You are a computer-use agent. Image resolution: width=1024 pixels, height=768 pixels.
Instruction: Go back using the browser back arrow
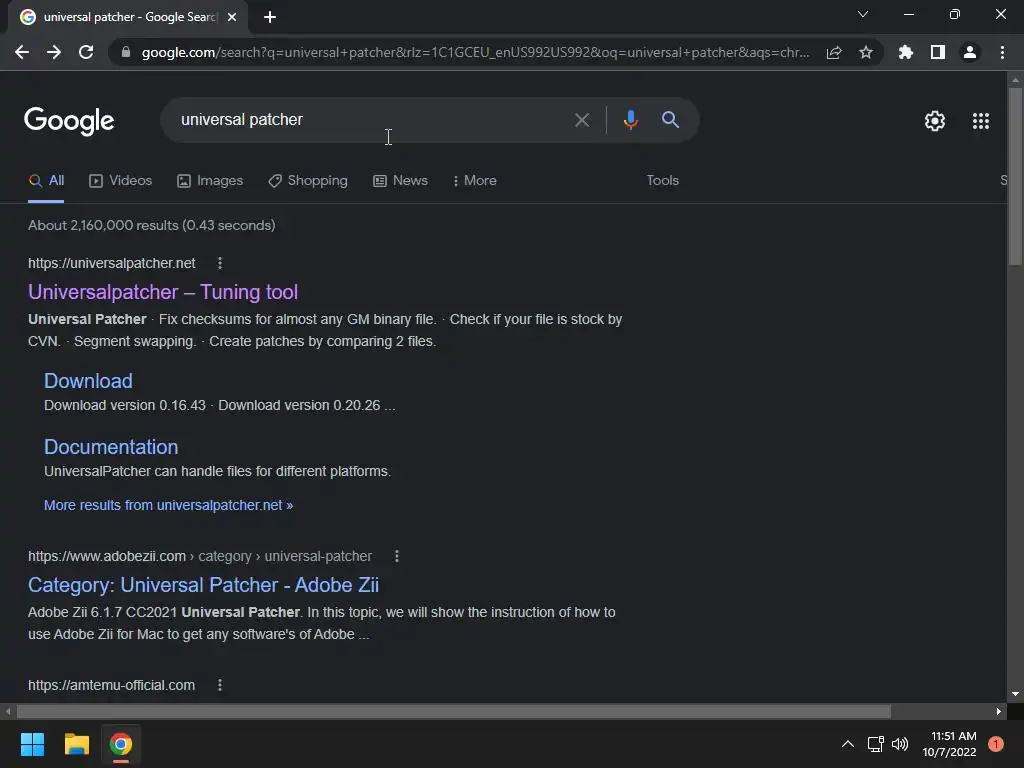[x=22, y=52]
